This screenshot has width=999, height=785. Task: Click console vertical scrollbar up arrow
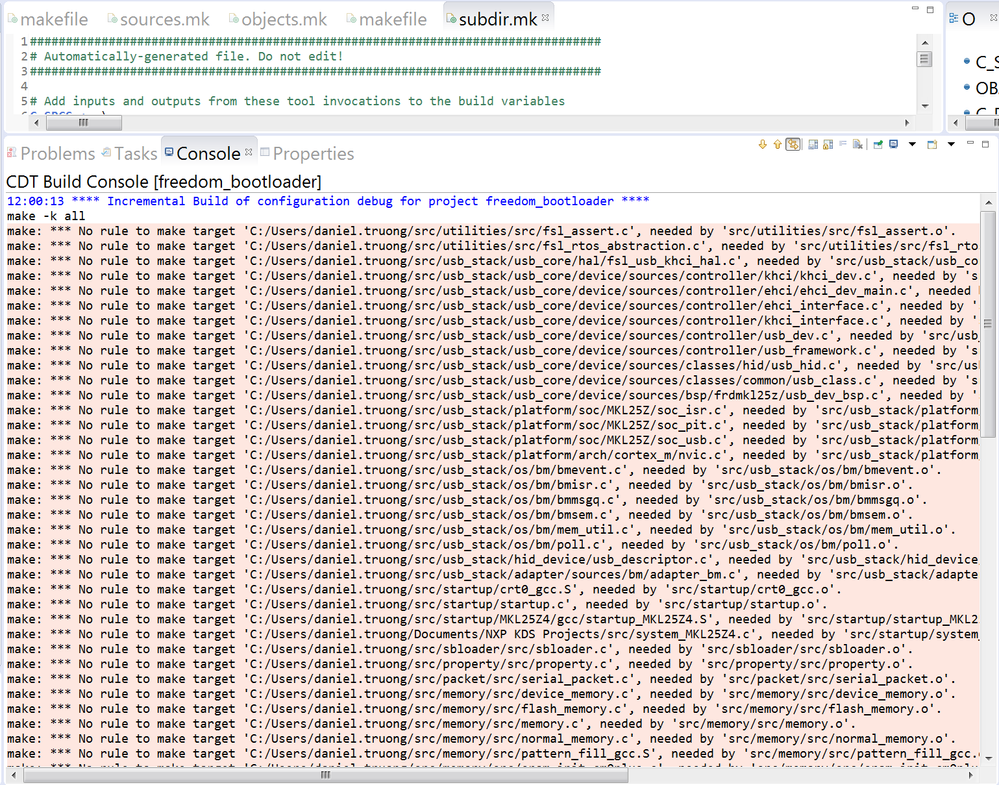click(x=989, y=203)
